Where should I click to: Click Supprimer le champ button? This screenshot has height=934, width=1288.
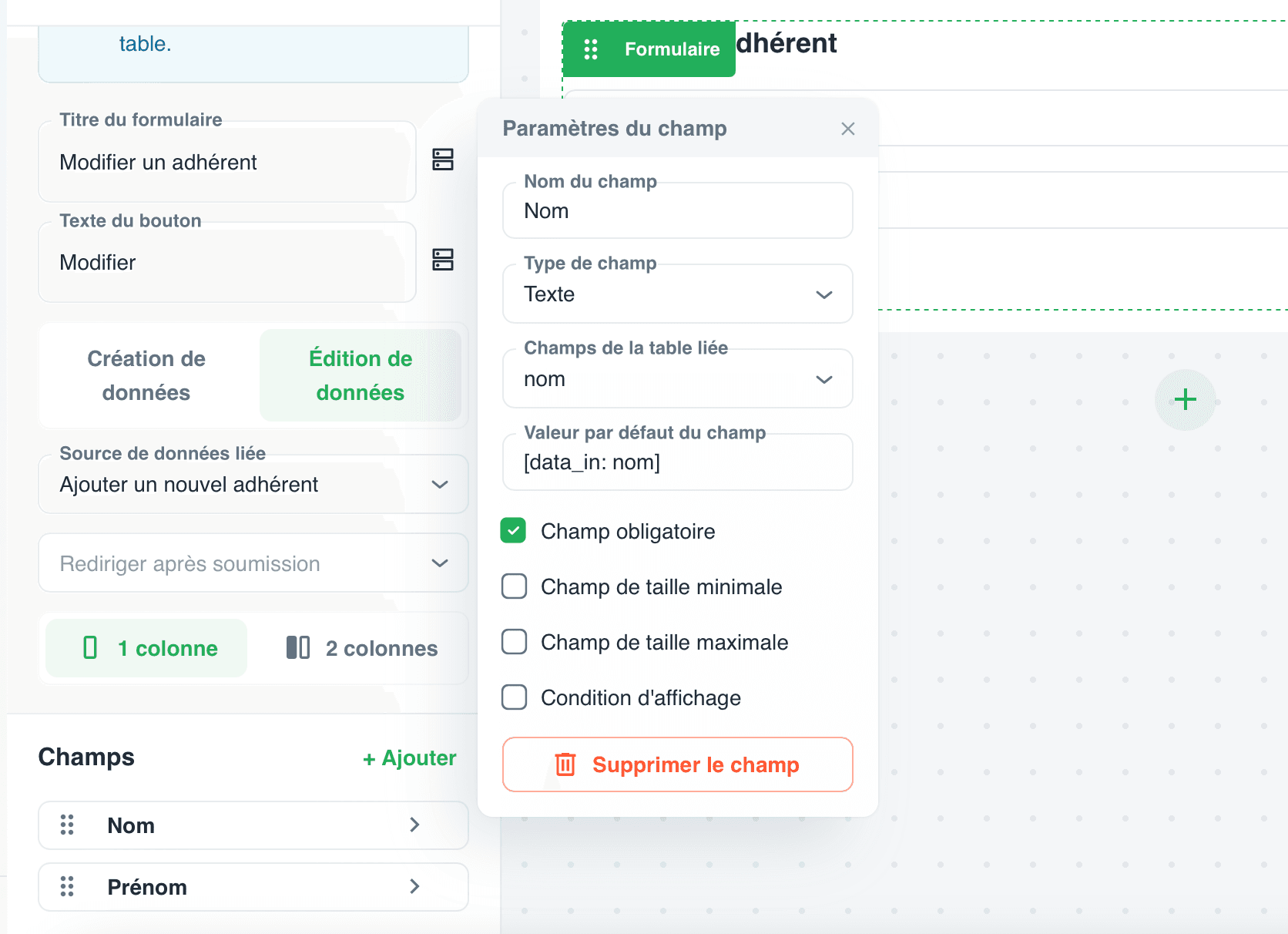(678, 764)
